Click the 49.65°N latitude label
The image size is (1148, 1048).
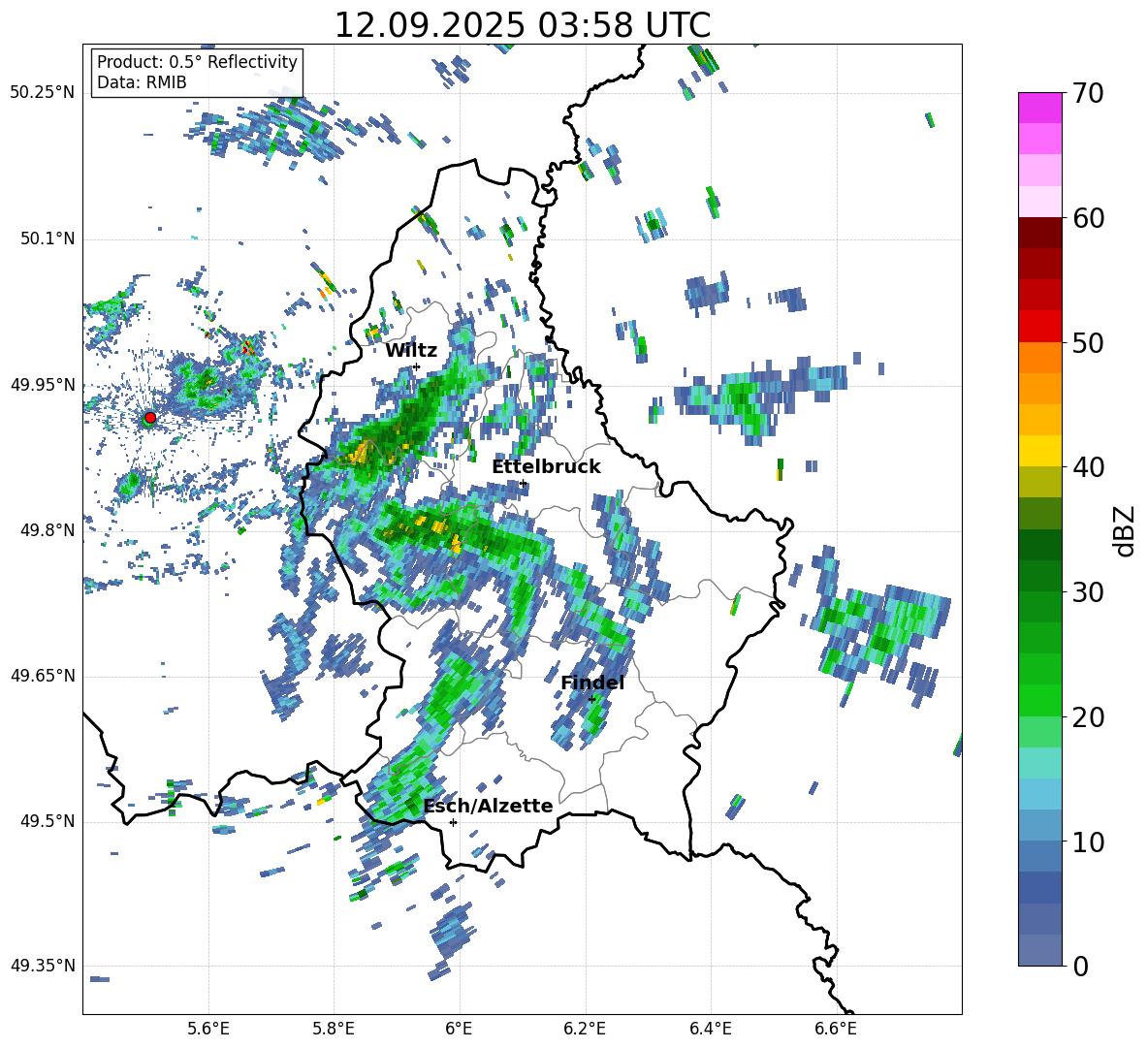pyautogui.click(x=43, y=676)
